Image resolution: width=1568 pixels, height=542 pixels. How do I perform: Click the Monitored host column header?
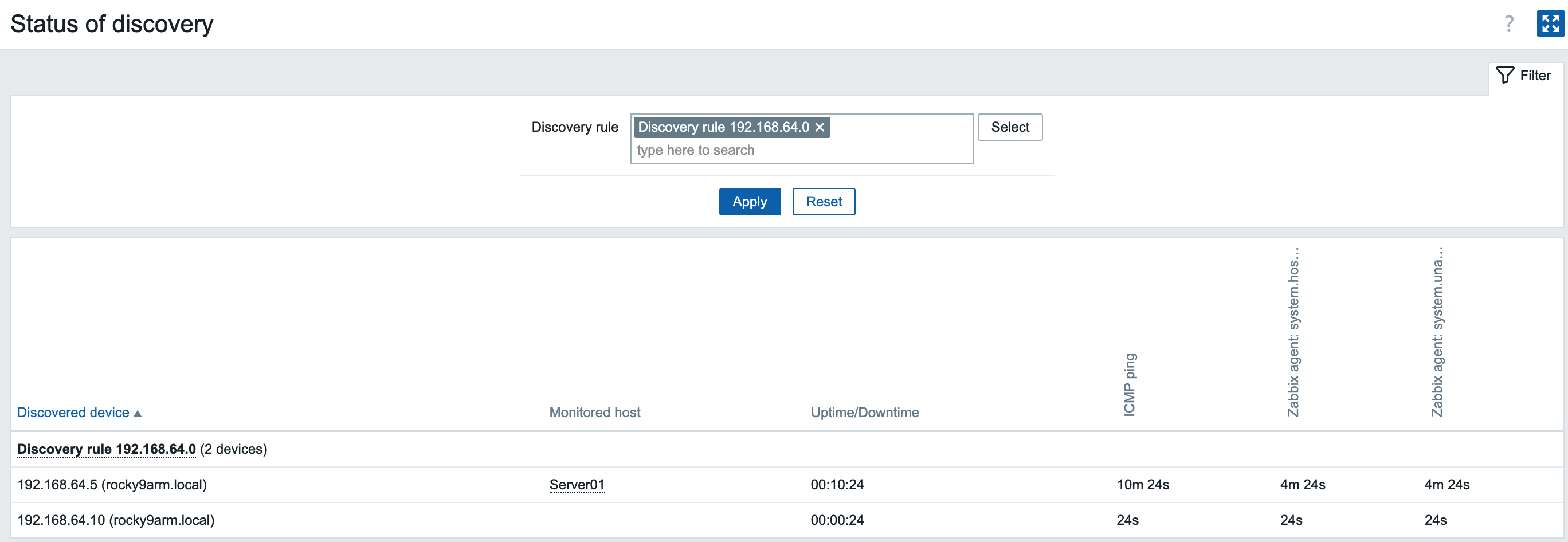[x=594, y=413]
